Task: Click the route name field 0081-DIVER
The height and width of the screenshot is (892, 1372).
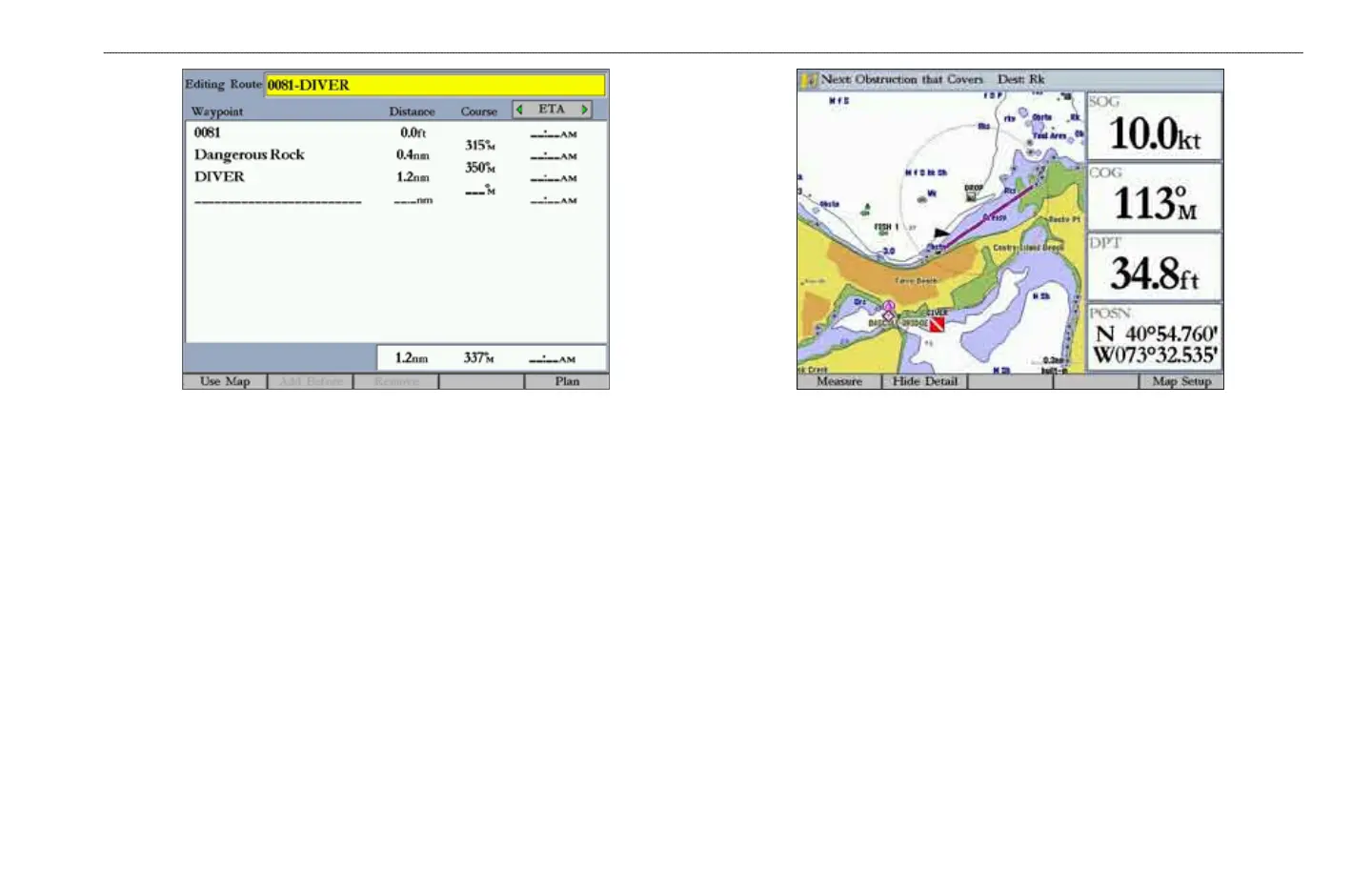Action: point(434,85)
